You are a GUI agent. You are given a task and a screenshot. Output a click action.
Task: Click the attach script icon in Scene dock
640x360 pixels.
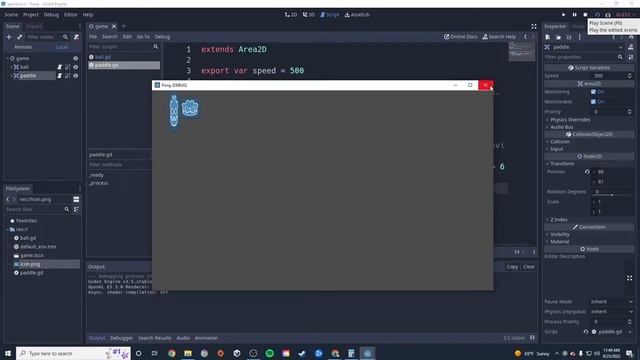pyautogui.click(x=76, y=37)
